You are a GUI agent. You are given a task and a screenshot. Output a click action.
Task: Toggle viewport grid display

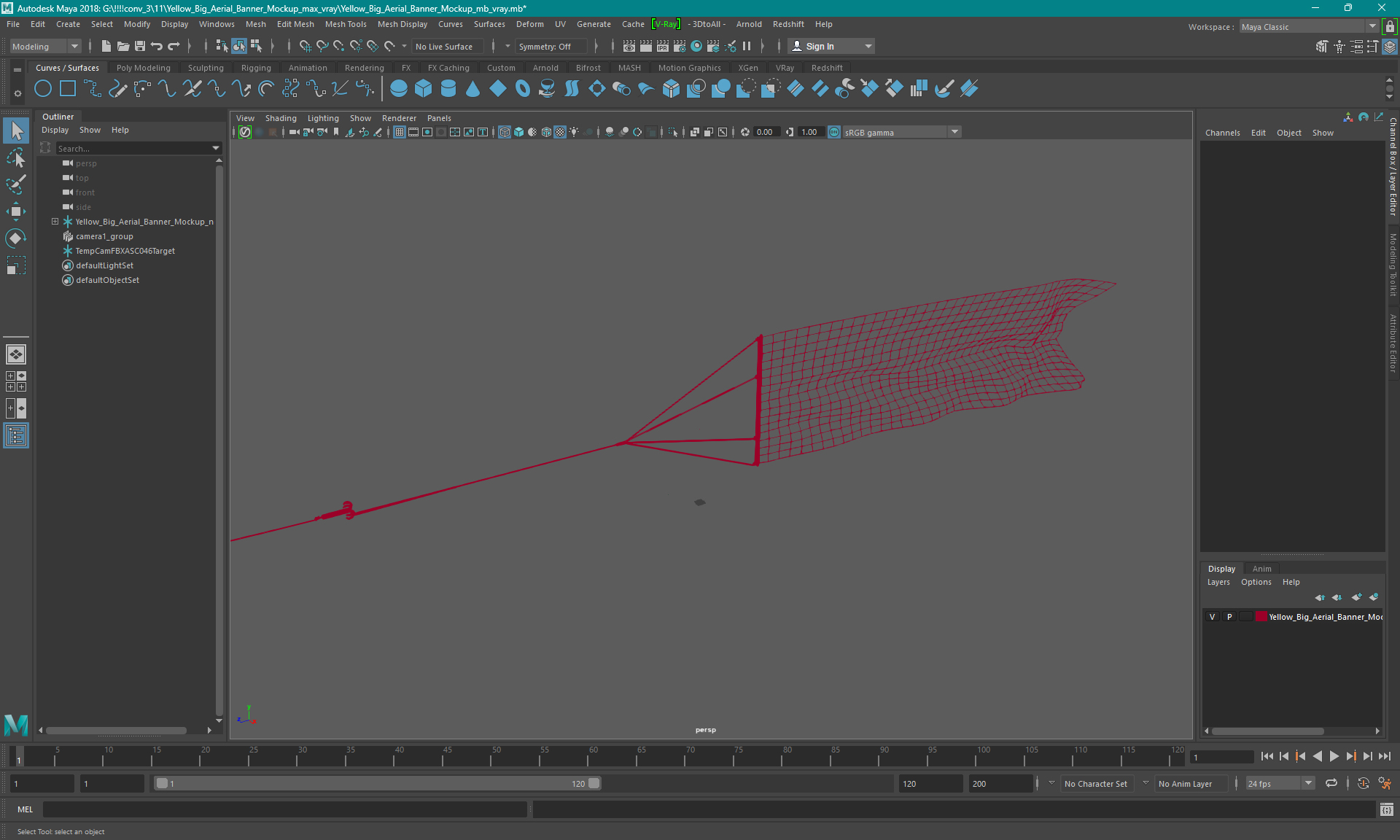[400, 132]
